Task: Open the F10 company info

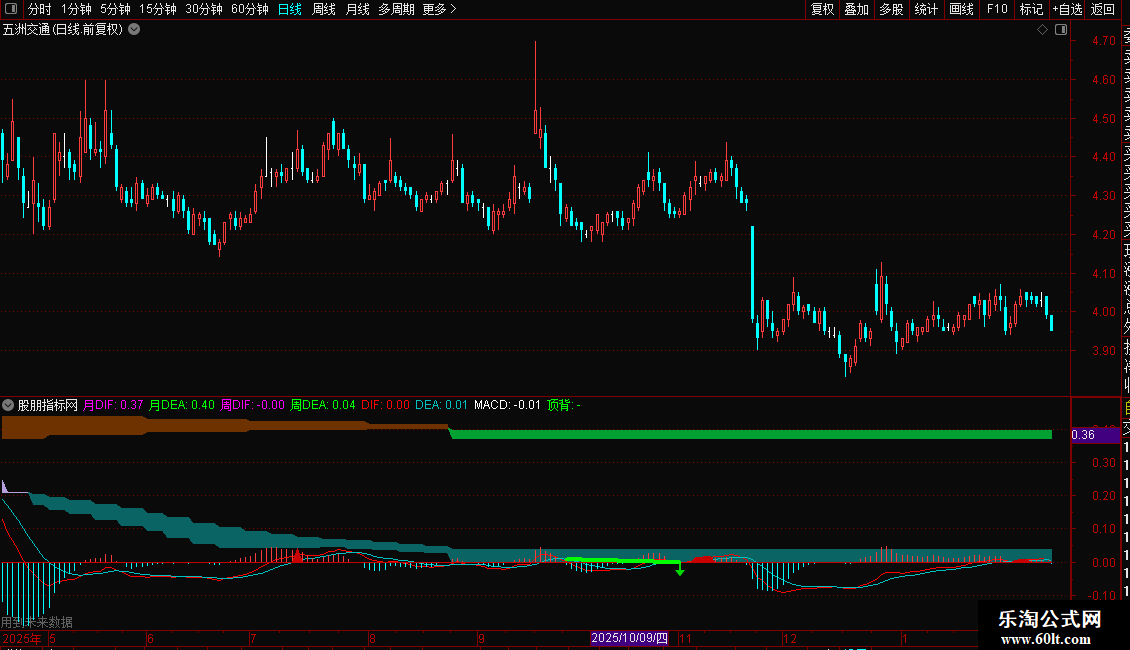Action: [997, 9]
